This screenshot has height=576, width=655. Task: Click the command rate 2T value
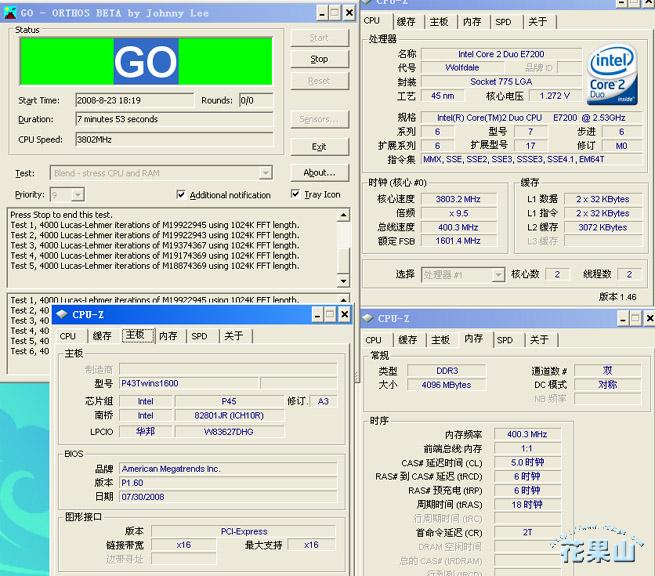click(x=527, y=532)
